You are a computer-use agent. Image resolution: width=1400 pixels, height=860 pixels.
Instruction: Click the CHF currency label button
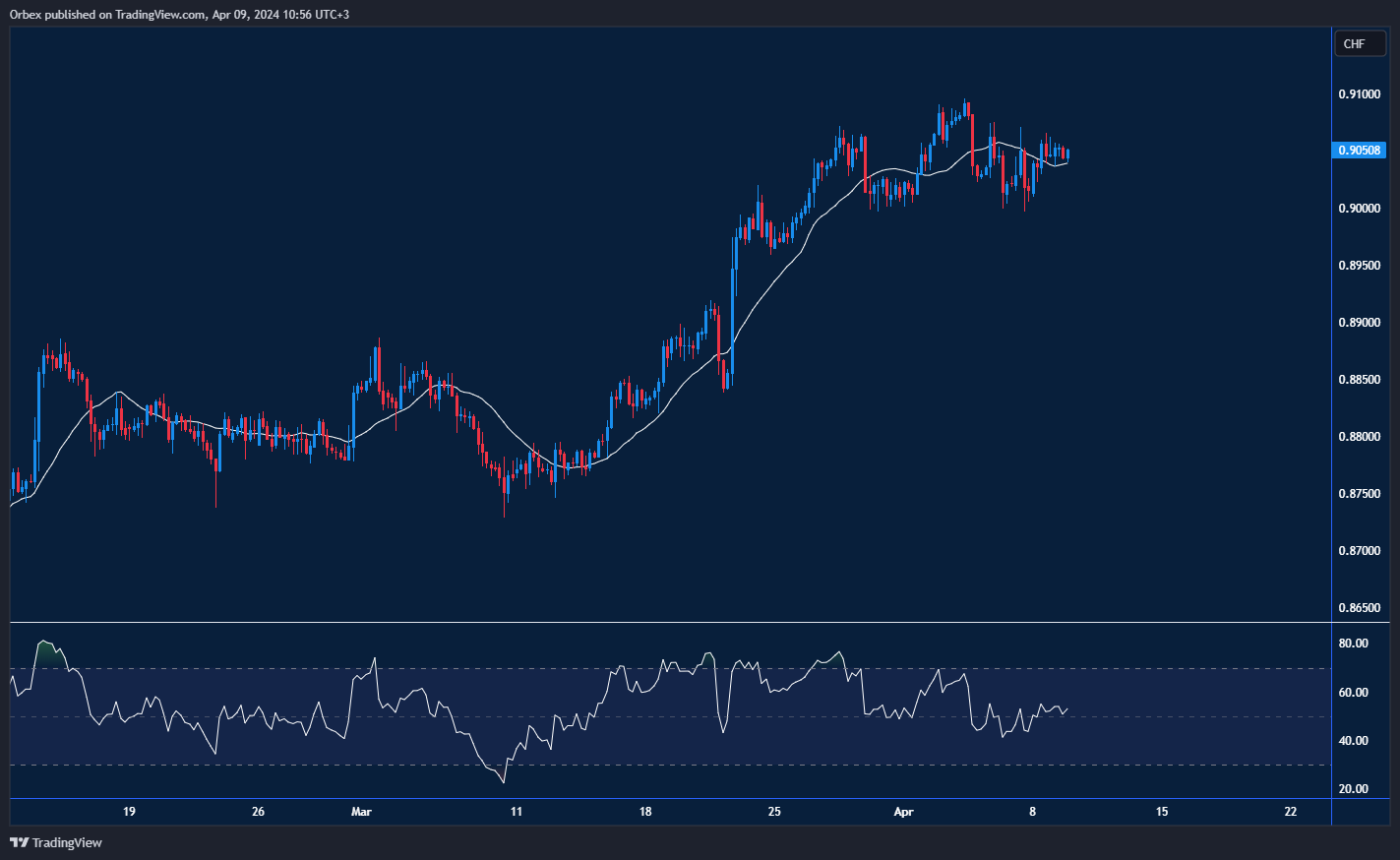click(x=1359, y=44)
